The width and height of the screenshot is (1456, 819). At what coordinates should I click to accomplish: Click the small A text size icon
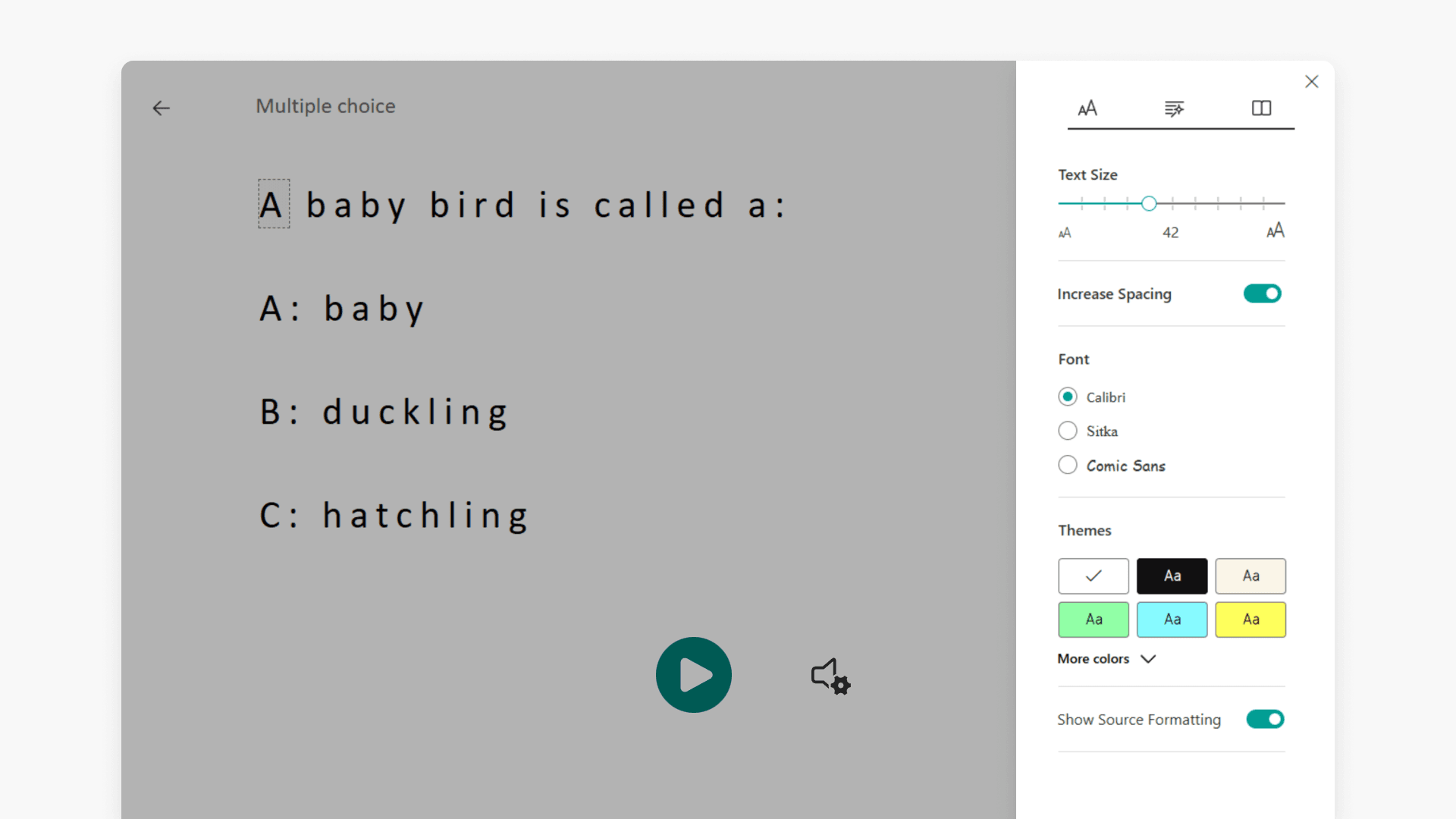pos(1065,233)
